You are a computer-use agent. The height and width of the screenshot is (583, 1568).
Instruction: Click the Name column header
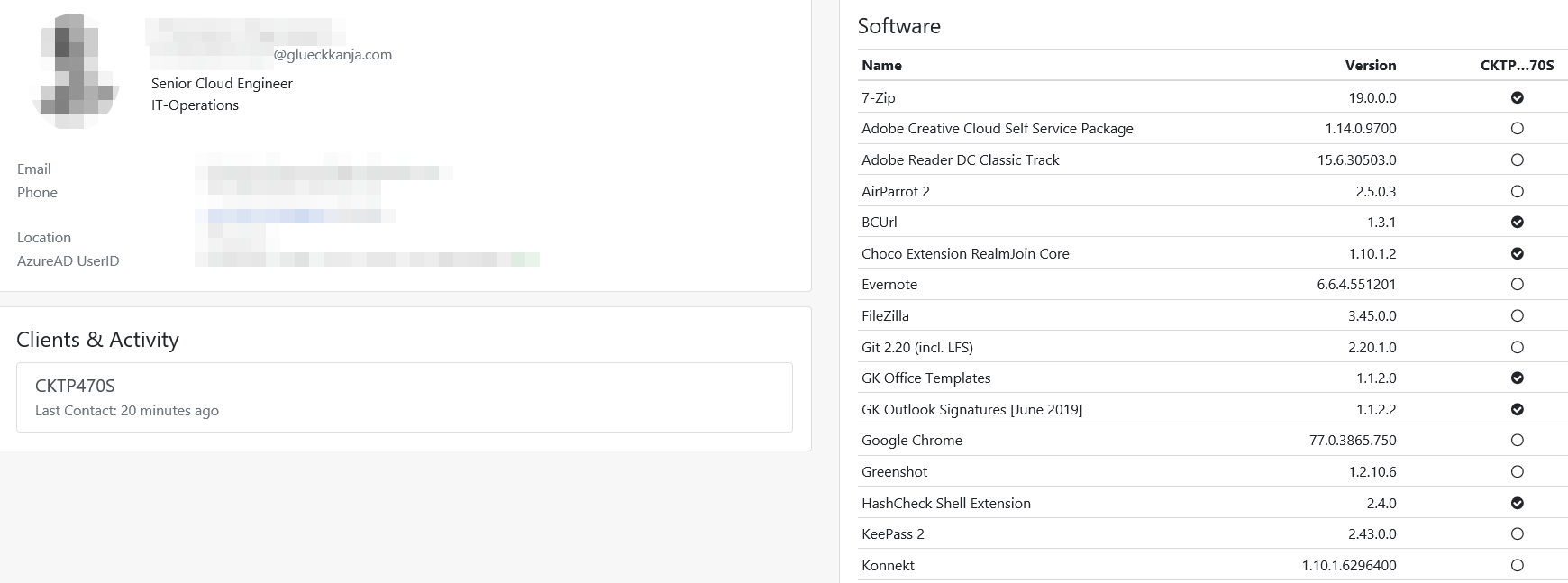click(x=881, y=65)
